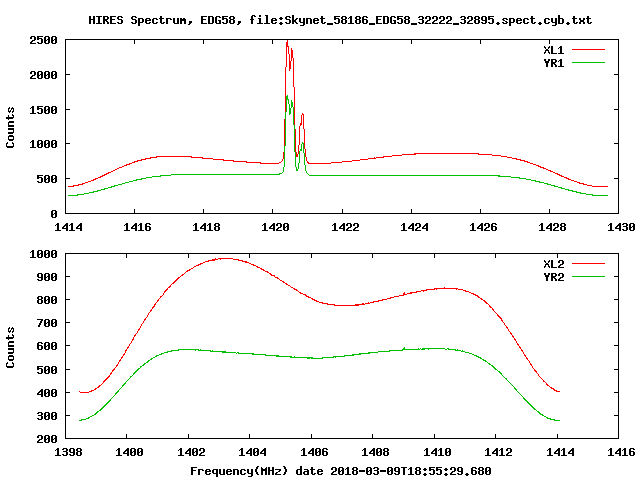Image resolution: width=640 pixels, height=480 pixels.
Task: Click the 1418 x-axis tick label
Action: click(x=206, y=227)
